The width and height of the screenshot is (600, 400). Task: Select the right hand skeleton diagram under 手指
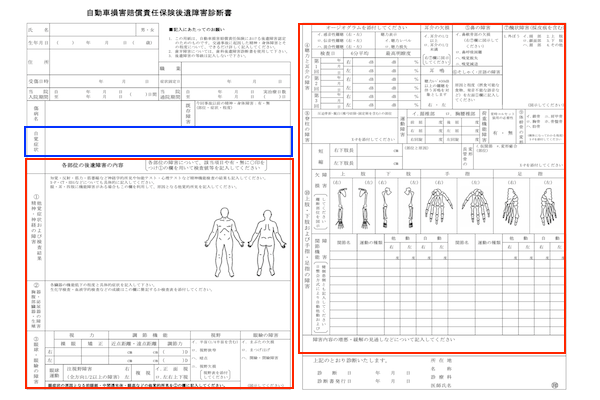point(439,206)
